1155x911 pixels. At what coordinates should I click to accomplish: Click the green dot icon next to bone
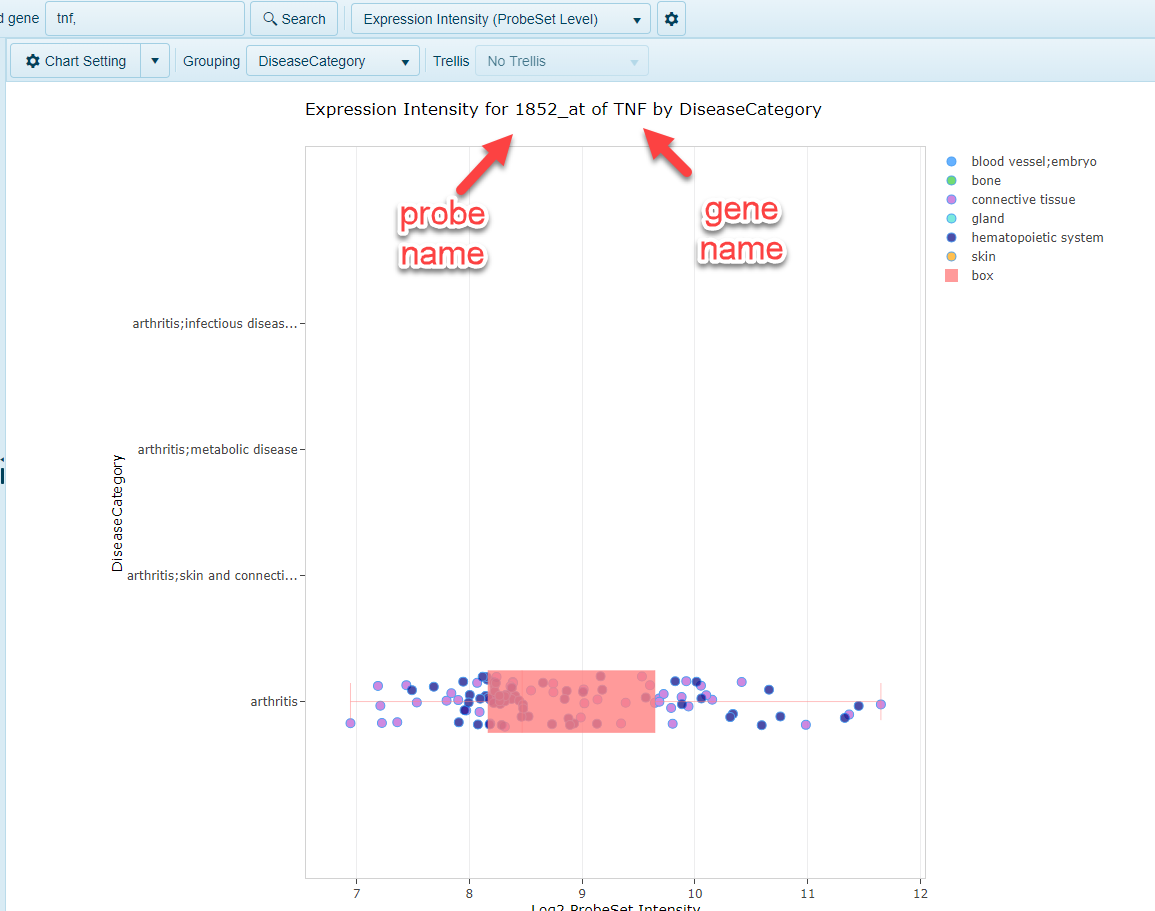pyautogui.click(x=952, y=180)
